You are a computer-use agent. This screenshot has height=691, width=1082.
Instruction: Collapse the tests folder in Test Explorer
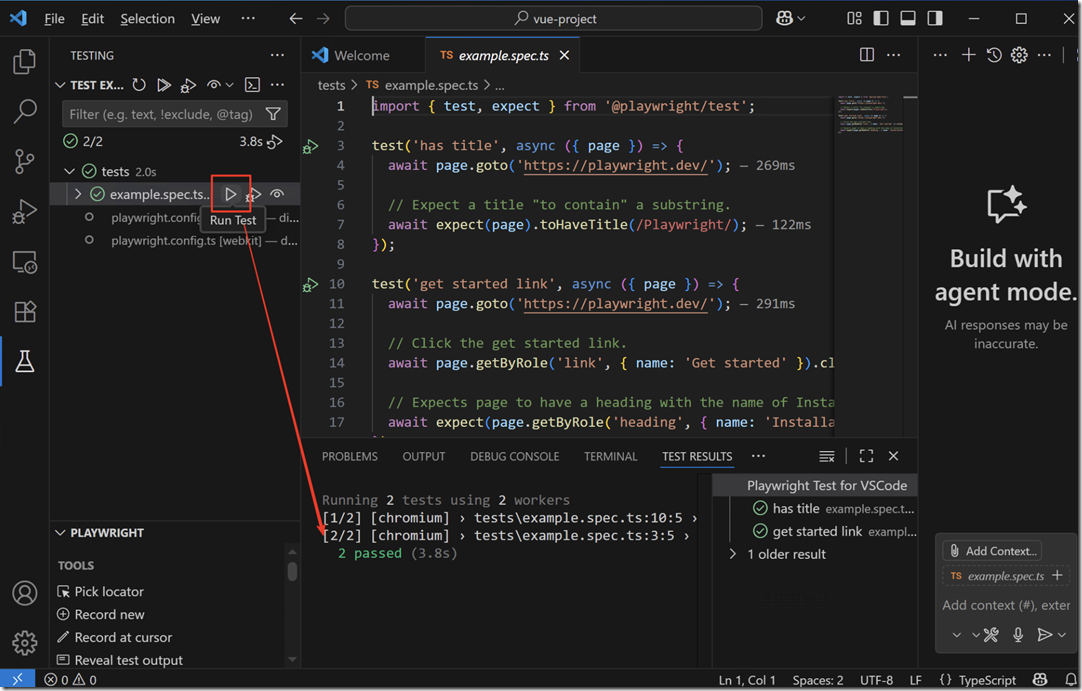[69, 171]
